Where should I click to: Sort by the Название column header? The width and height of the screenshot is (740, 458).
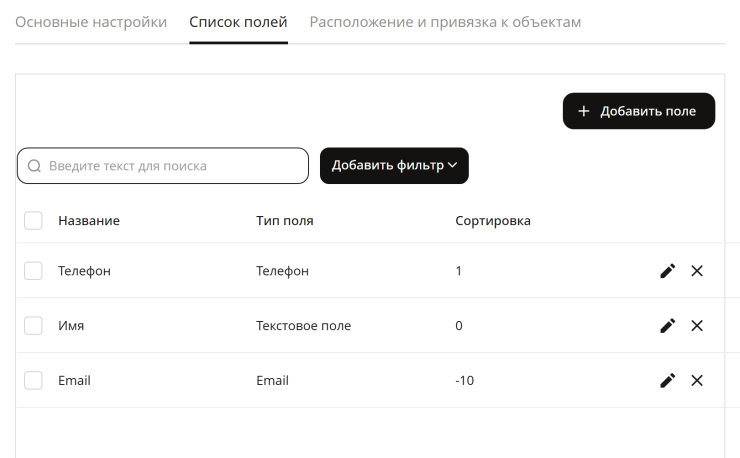pos(89,221)
